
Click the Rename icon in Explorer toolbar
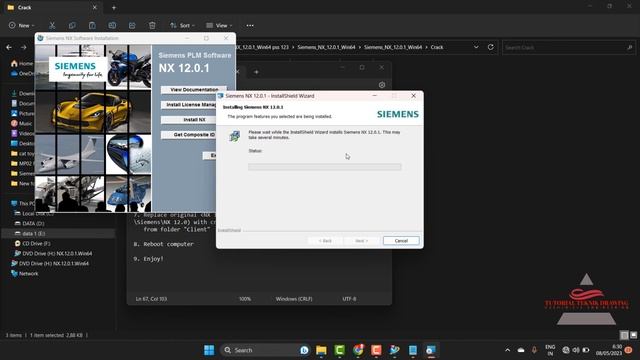[112, 25]
